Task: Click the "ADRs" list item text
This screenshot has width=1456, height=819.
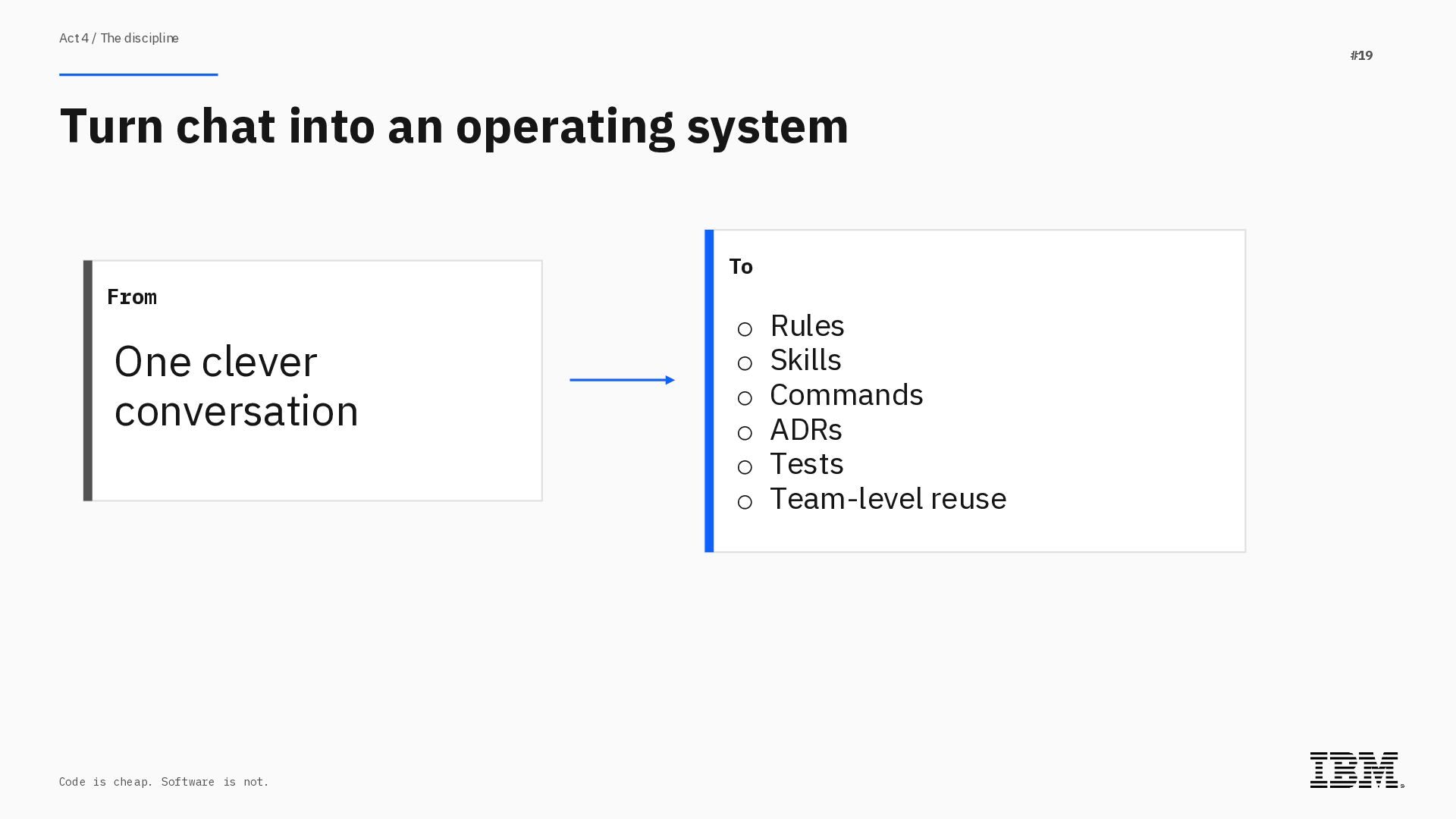Action: tap(805, 430)
